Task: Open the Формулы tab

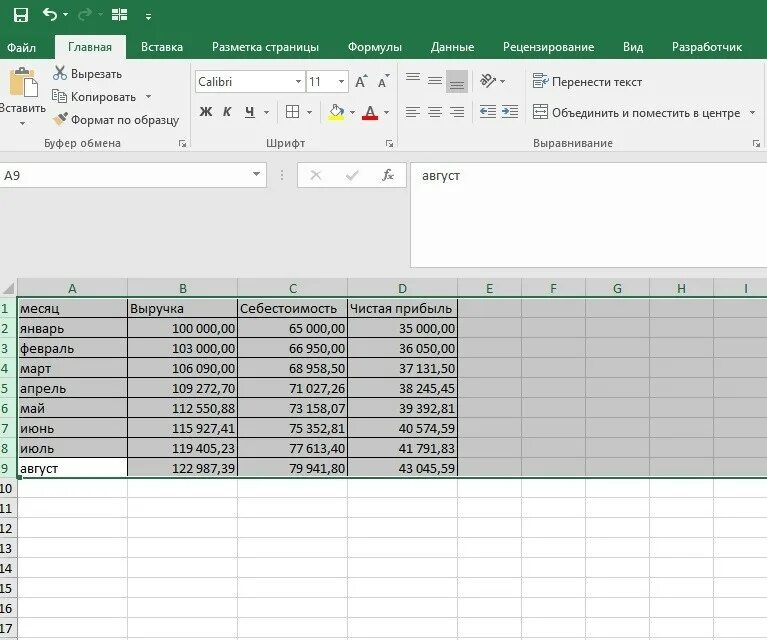Action: click(x=375, y=47)
